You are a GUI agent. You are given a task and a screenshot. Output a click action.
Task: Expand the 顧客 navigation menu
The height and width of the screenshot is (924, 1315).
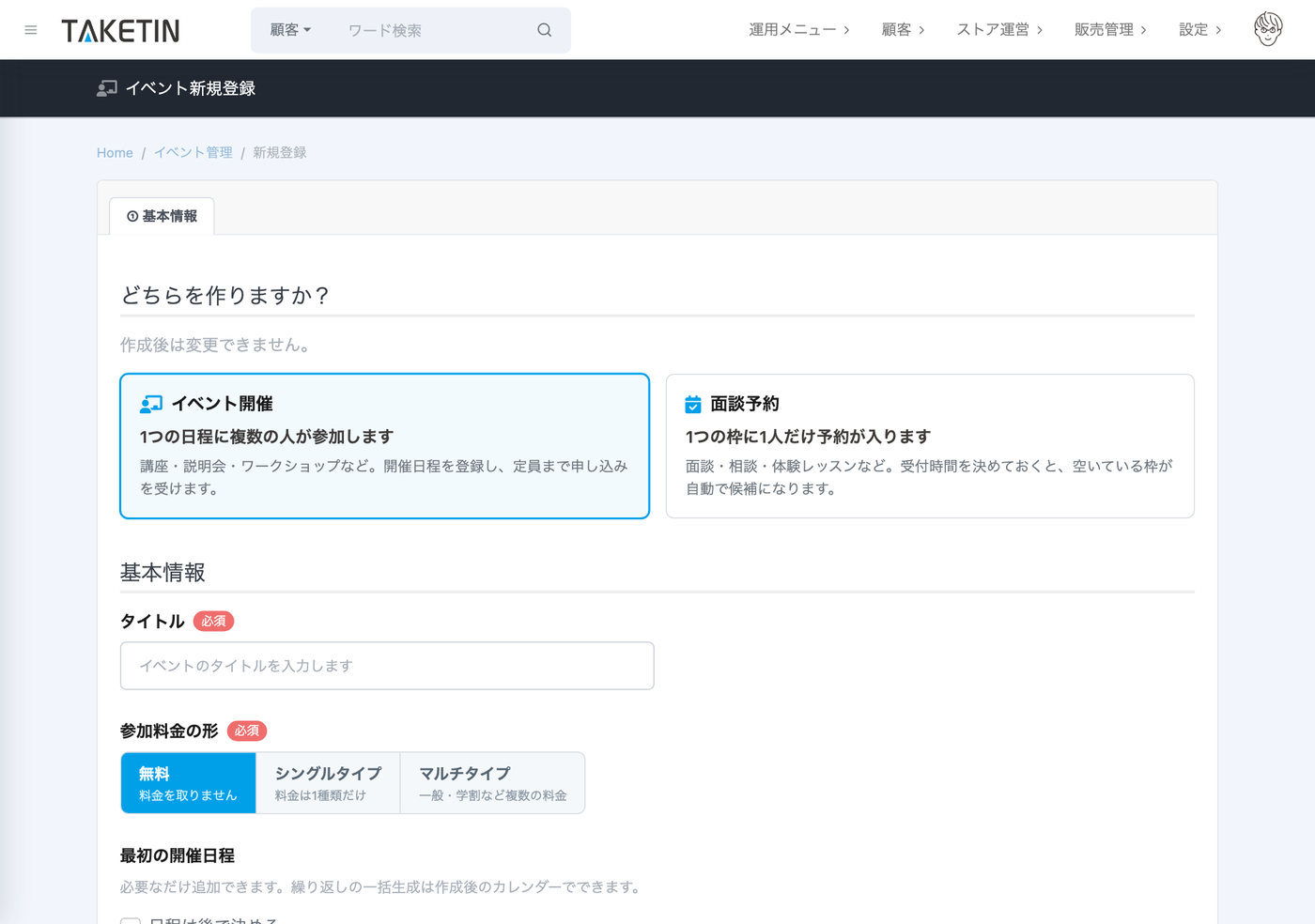pyautogui.click(x=904, y=30)
